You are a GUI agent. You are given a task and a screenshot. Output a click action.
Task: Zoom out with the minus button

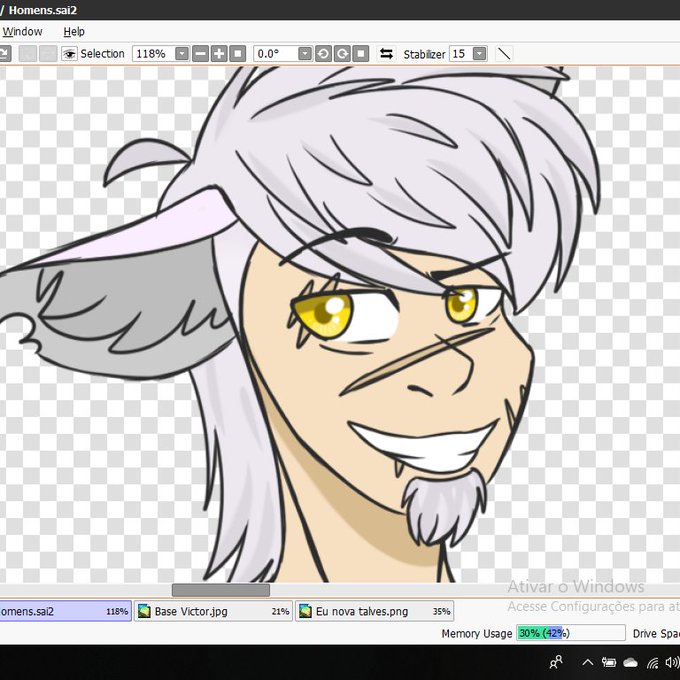200,54
